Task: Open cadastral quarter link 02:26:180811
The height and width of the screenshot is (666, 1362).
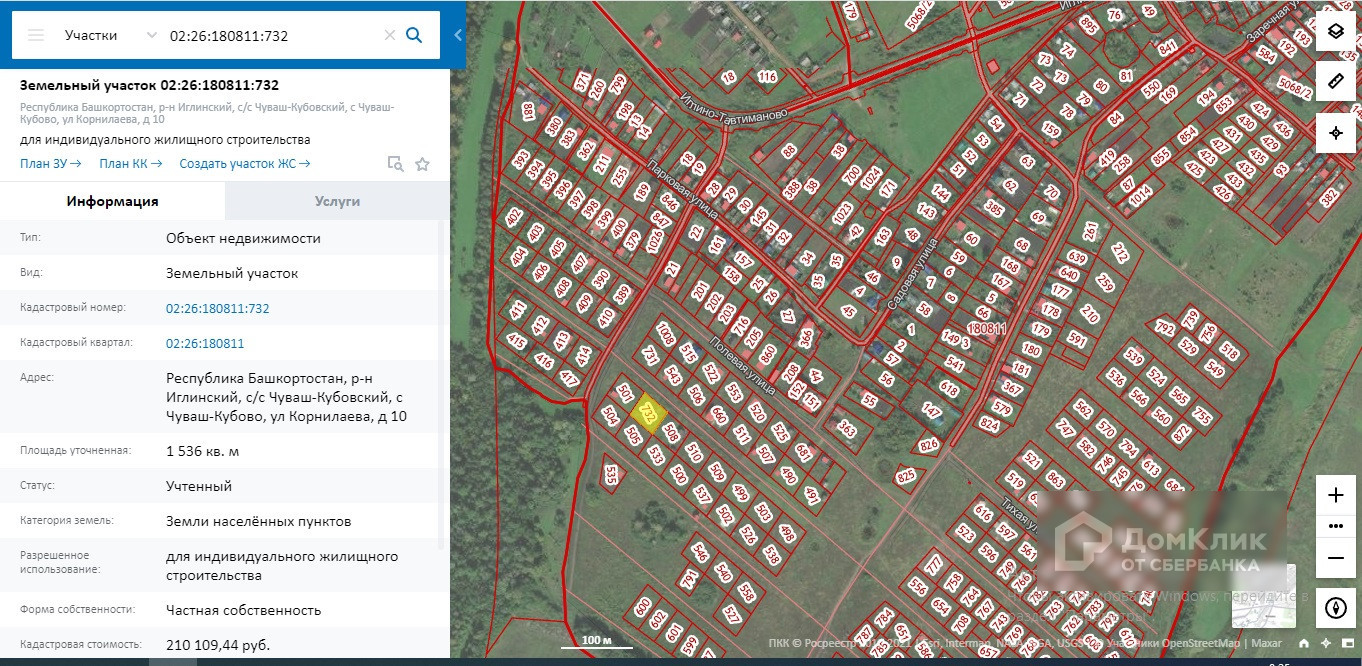Action: (x=205, y=344)
